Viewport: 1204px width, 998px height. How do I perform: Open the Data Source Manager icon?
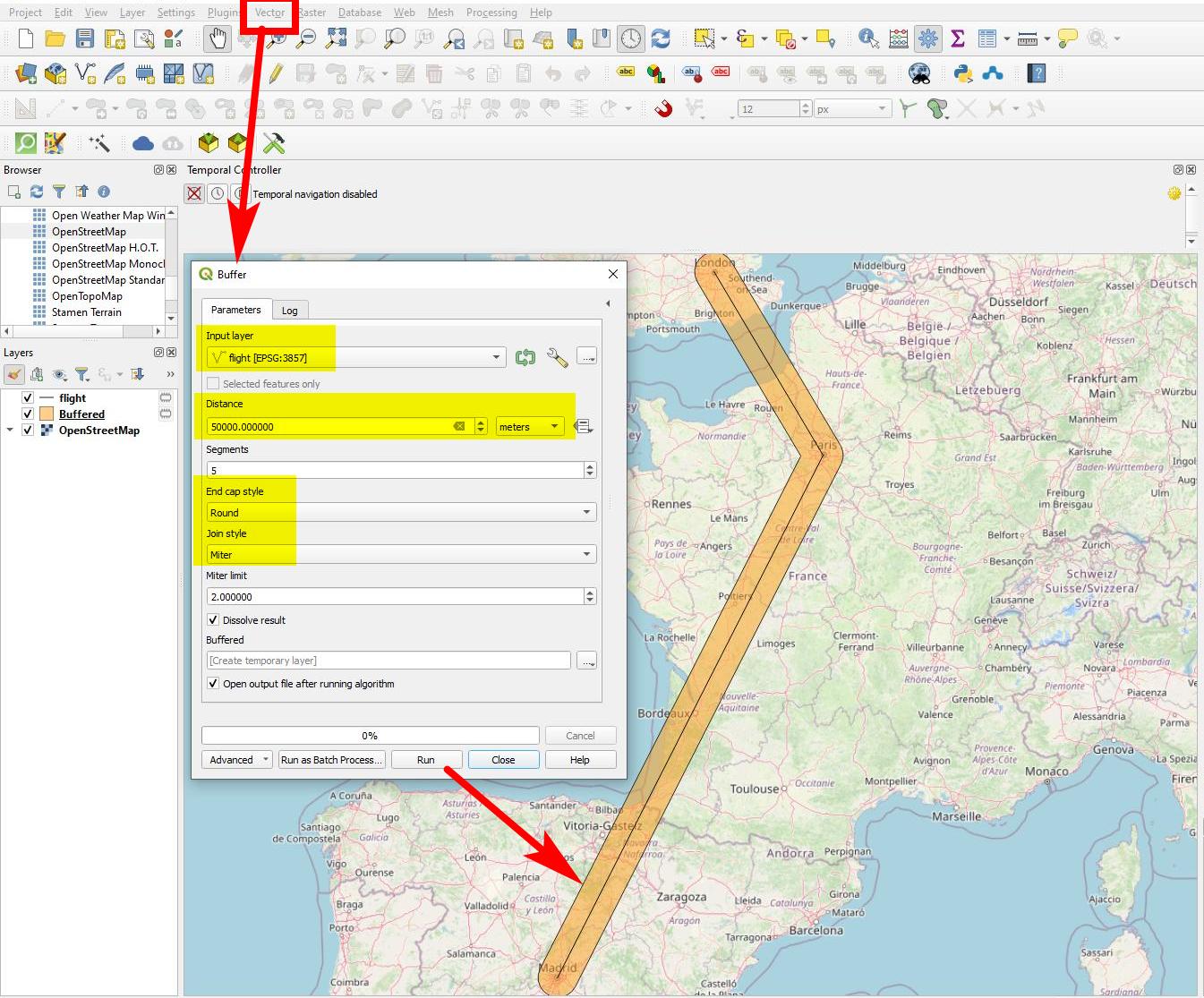click(26, 73)
